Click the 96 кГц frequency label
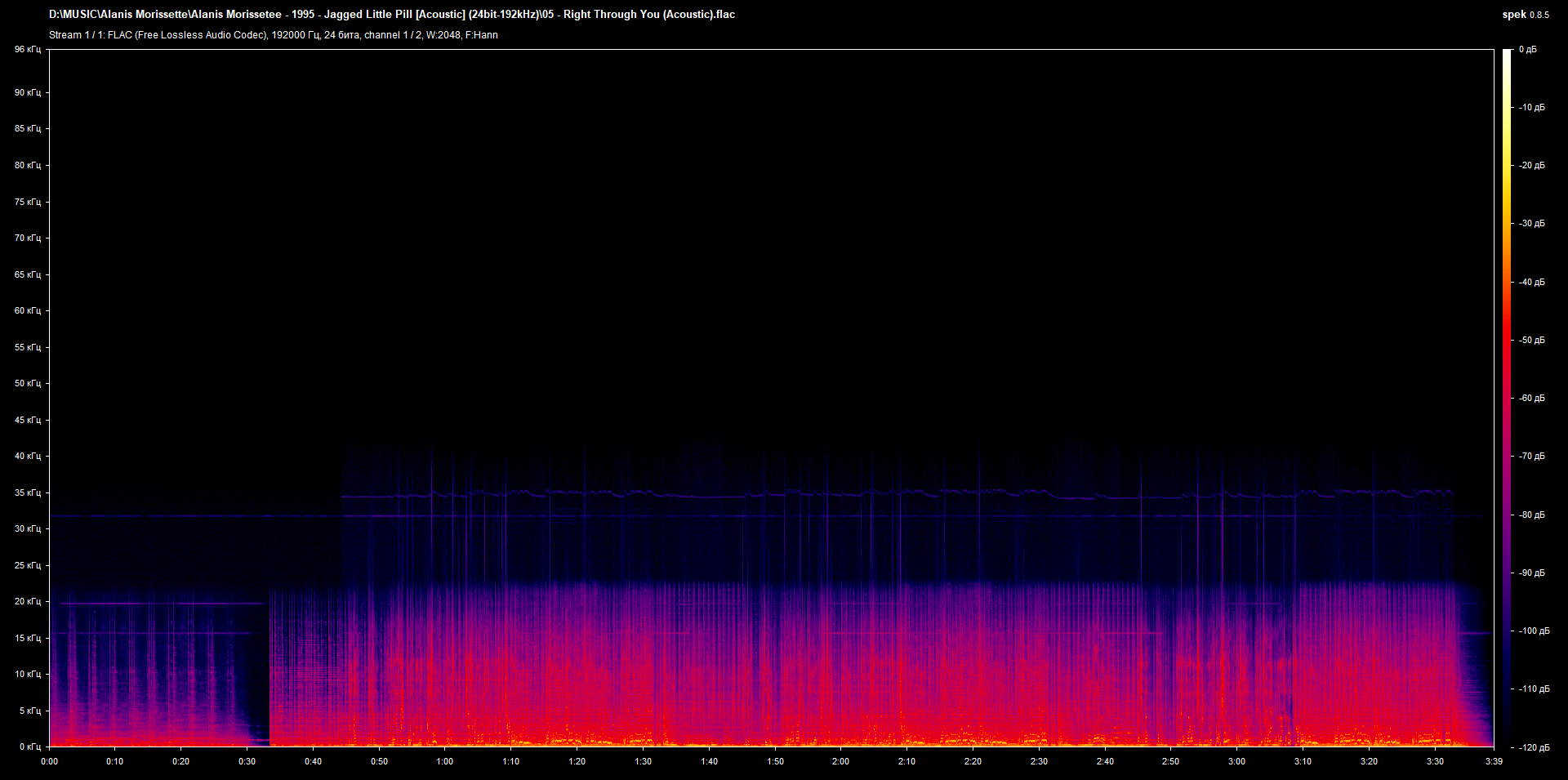 pyautogui.click(x=27, y=50)
